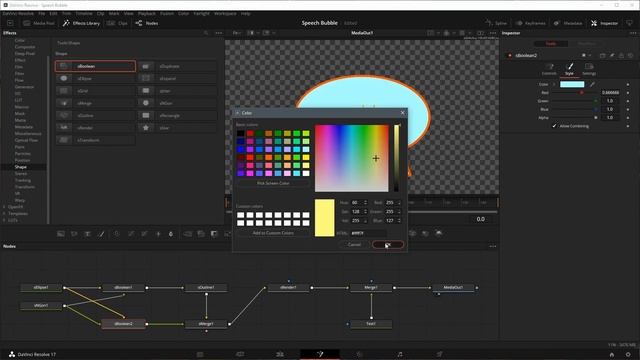Add a Text+ node from the toolbar
This screenshot has width=640, height=360.
[87, 234]
